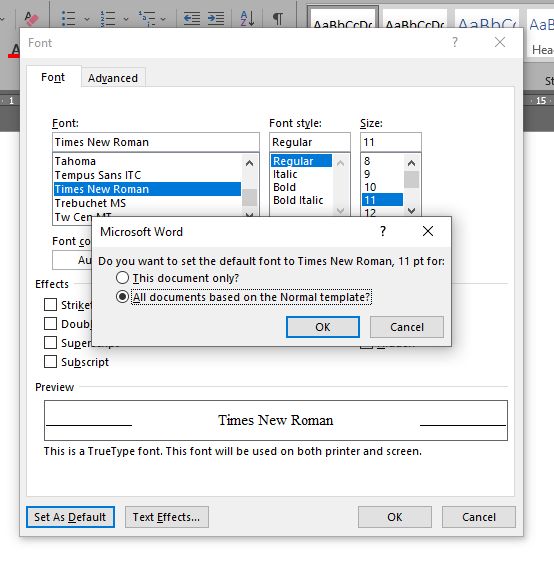Select Bold in Font style list

pos(301,187)
